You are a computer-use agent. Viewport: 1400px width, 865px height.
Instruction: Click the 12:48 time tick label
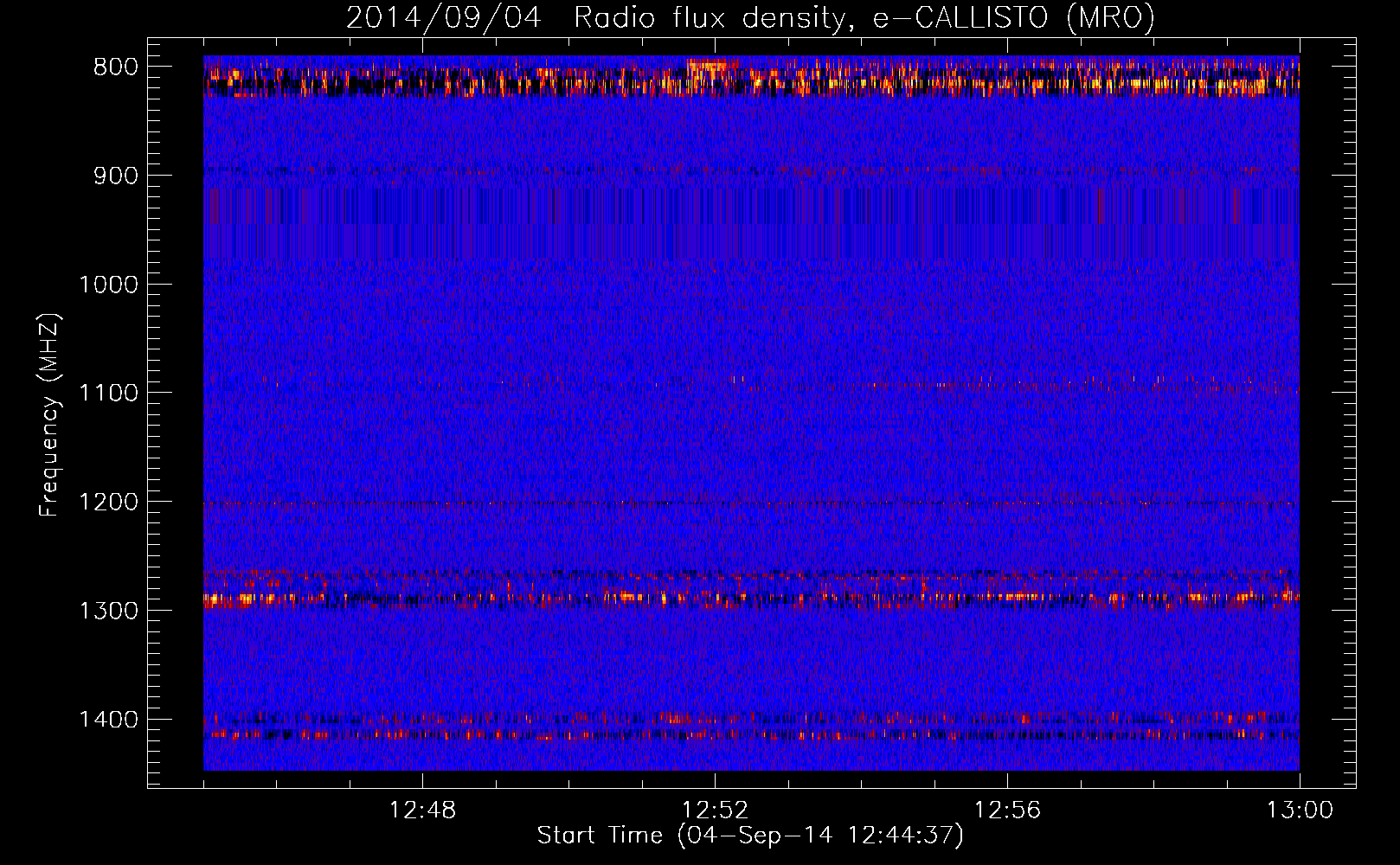(422, 811)
